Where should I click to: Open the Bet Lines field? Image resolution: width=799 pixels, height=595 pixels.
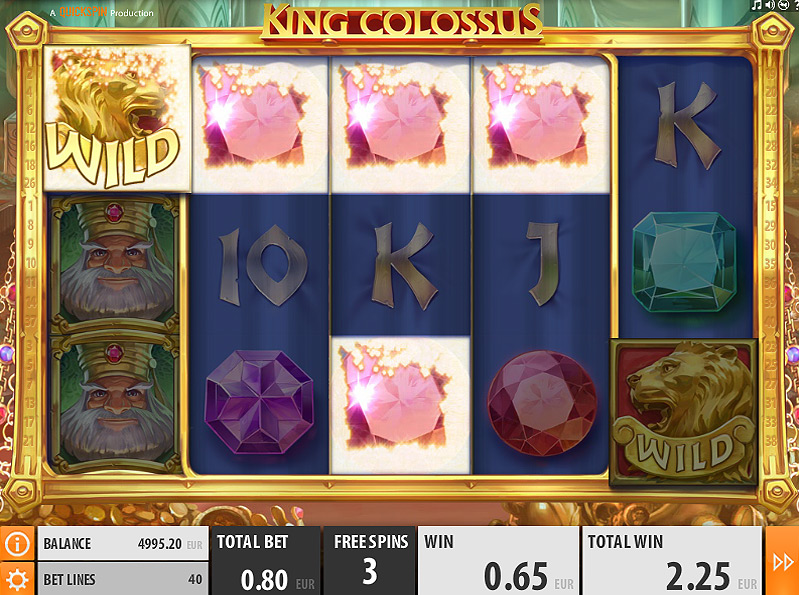click(x=123, y=579)
